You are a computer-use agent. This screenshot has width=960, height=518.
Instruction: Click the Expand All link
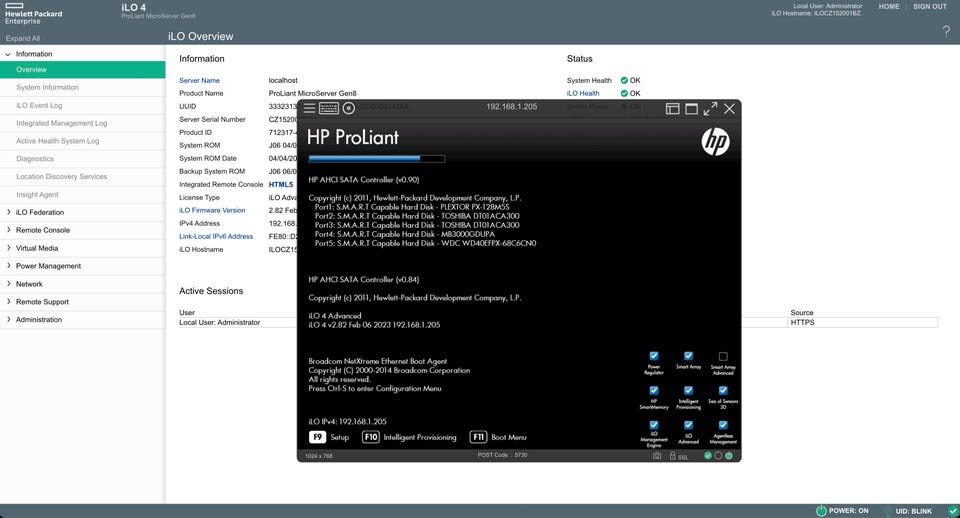[x=23, y=38]
